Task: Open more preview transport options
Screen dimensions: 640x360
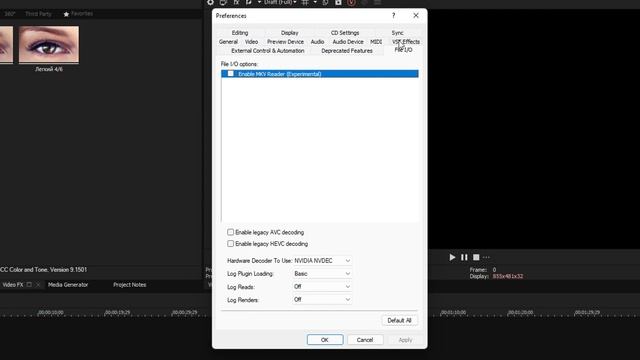Action: click(487, 257)
